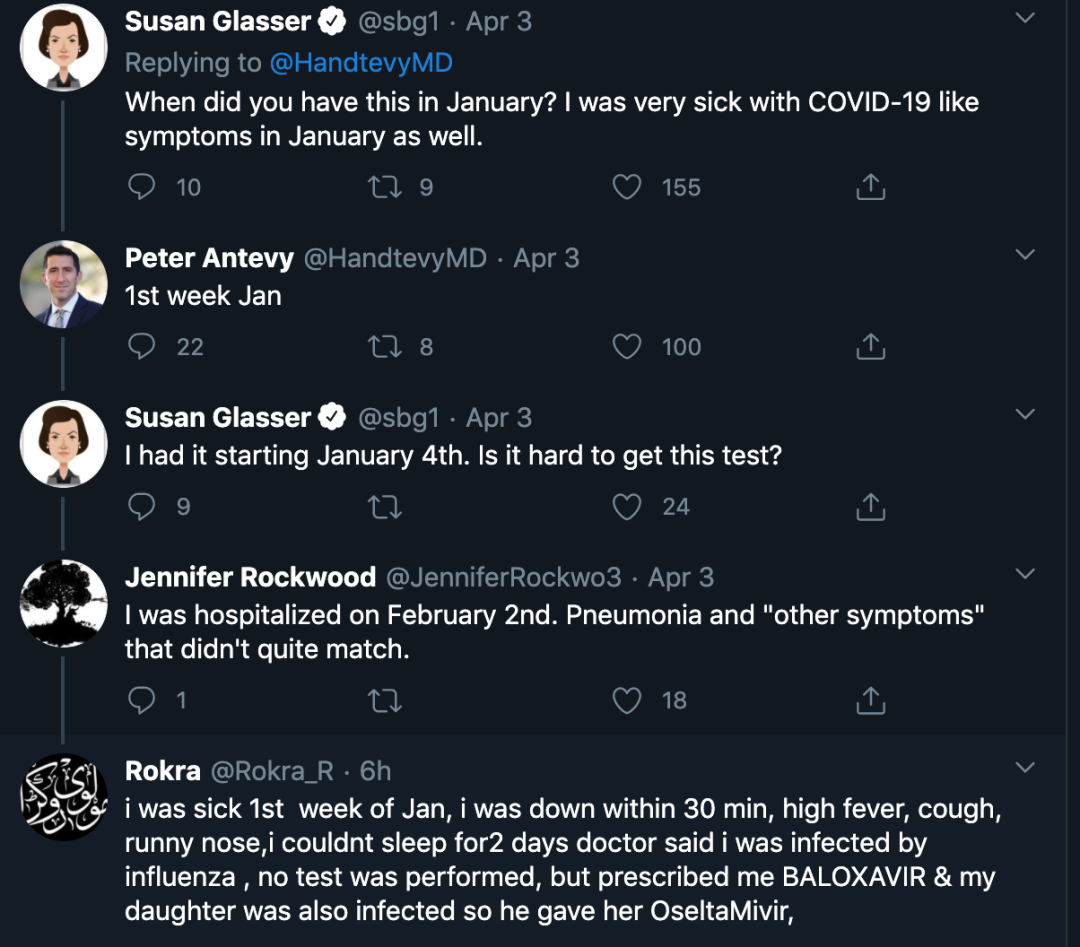Retweet Peter Antevy's '1st week Jan' tweet

[x=385, y=347]
